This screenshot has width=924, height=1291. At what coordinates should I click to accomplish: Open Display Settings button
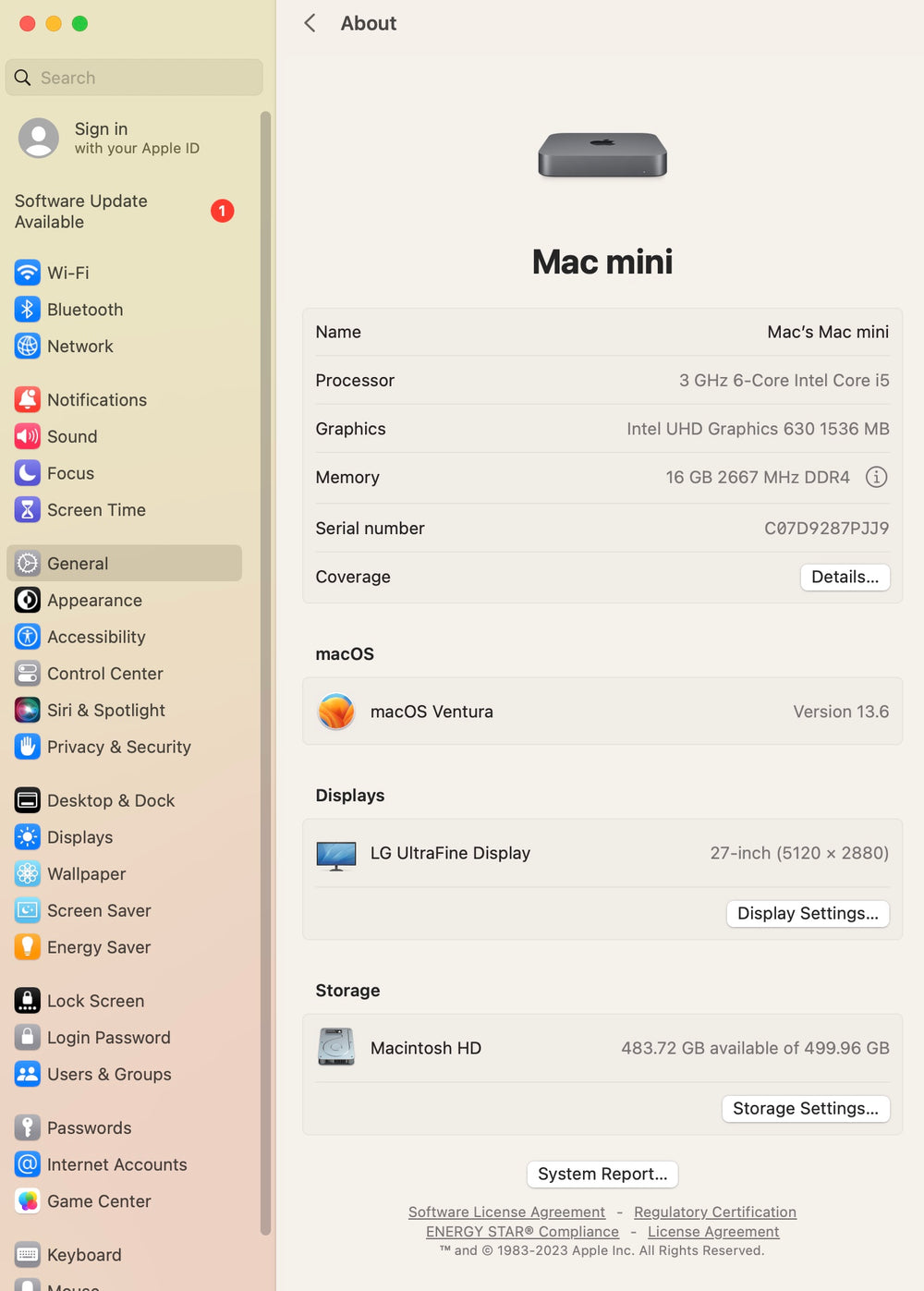coord(808,913)
